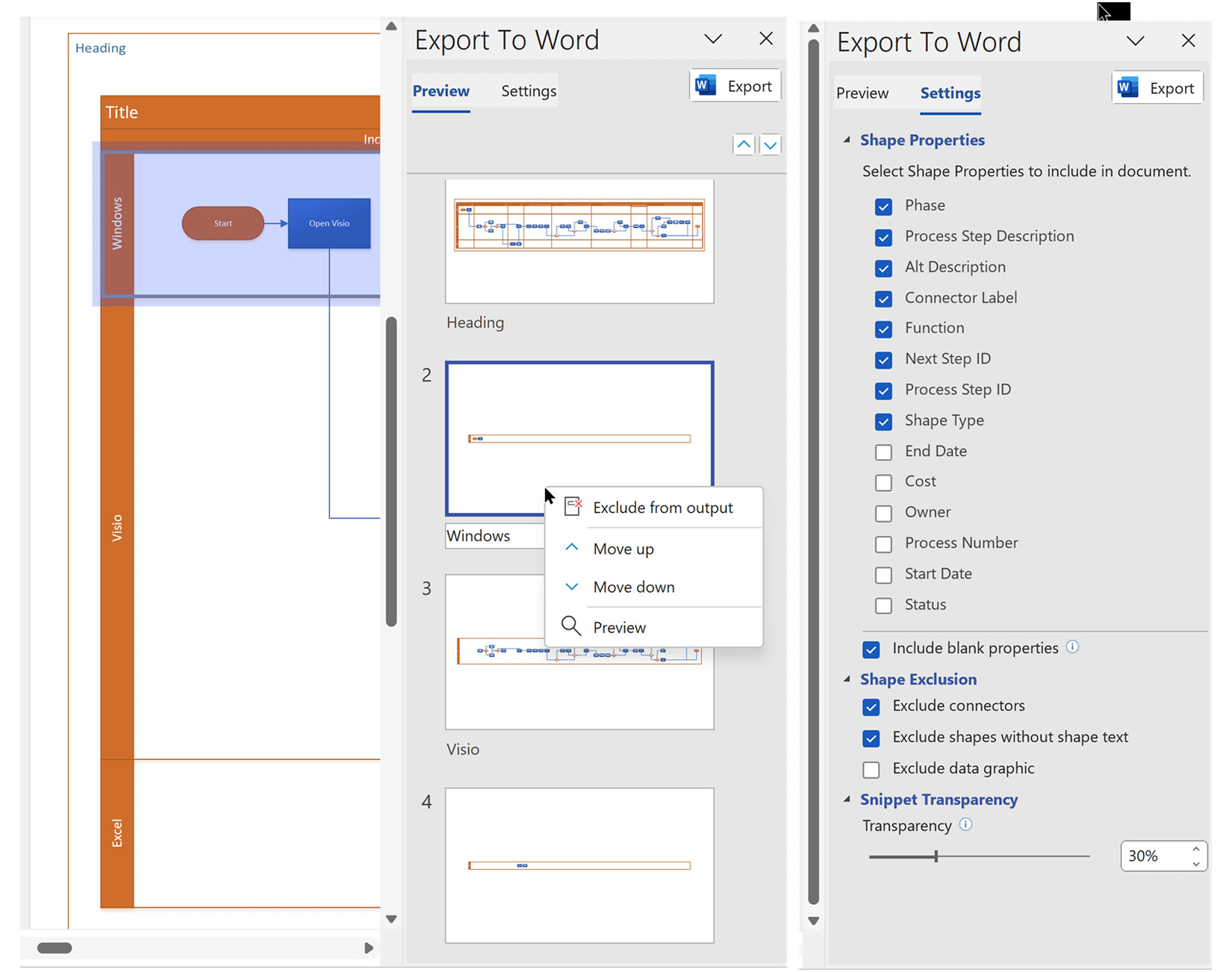This screenshot has height=972, width=1232.
Task: Click the chevron icon beside Move down
Action: coord(572,586)
